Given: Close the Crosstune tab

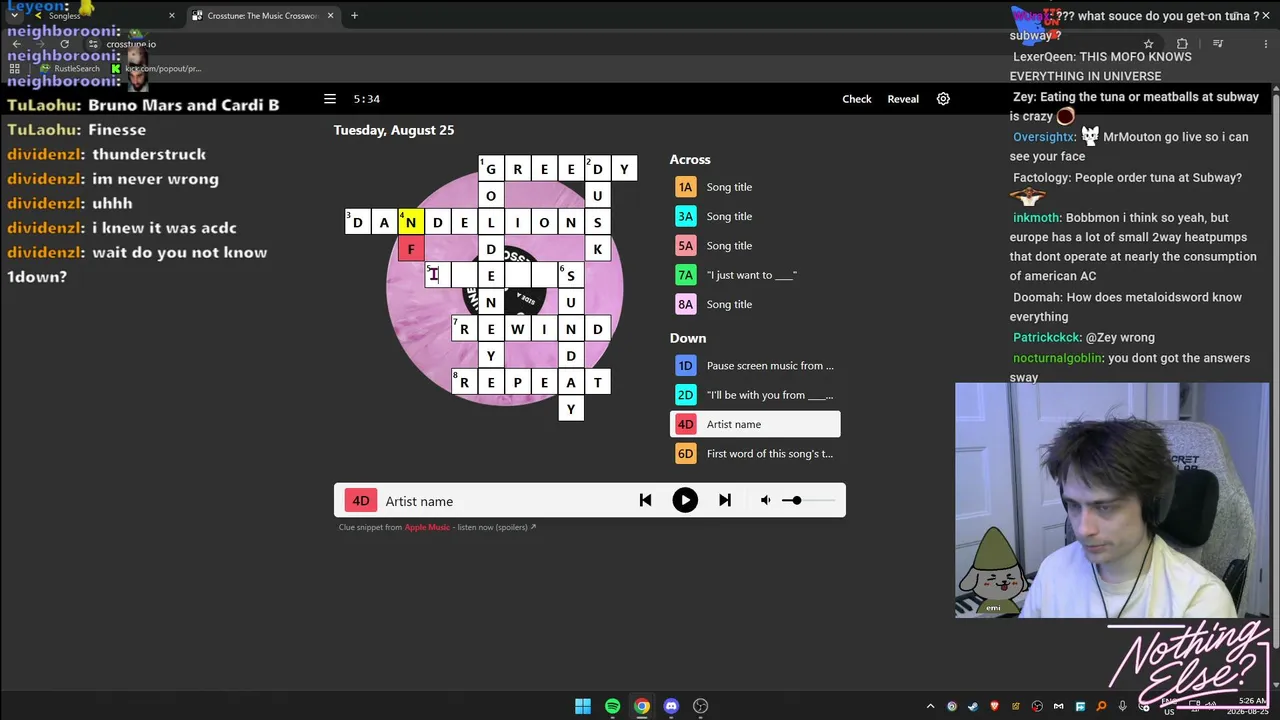Looking at the screenshot, I should point(330,16).
